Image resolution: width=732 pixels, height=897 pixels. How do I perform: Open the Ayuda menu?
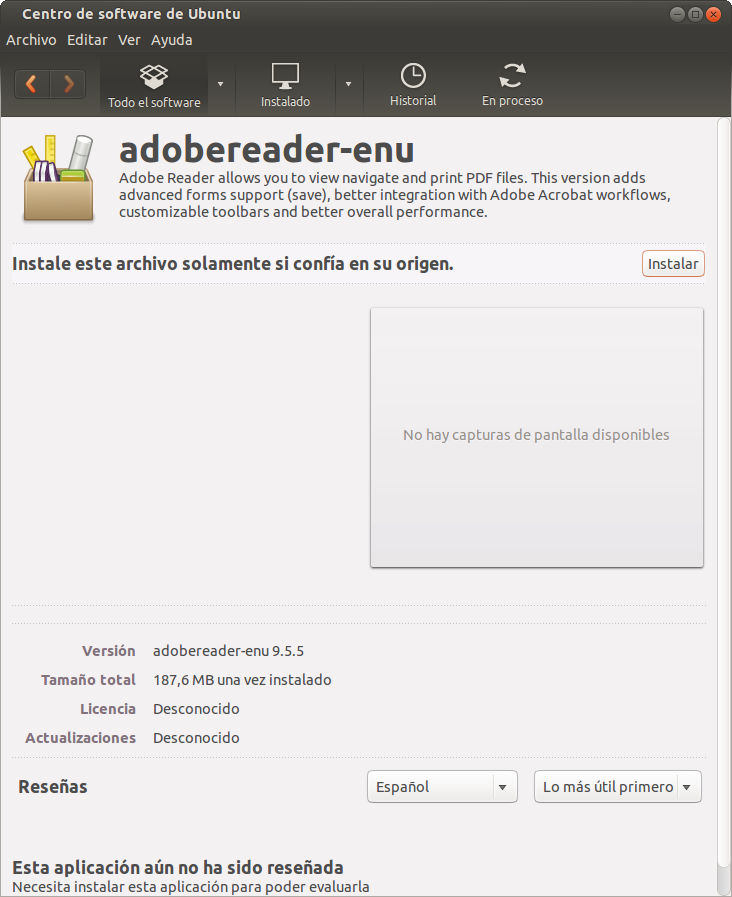point(172,40)
